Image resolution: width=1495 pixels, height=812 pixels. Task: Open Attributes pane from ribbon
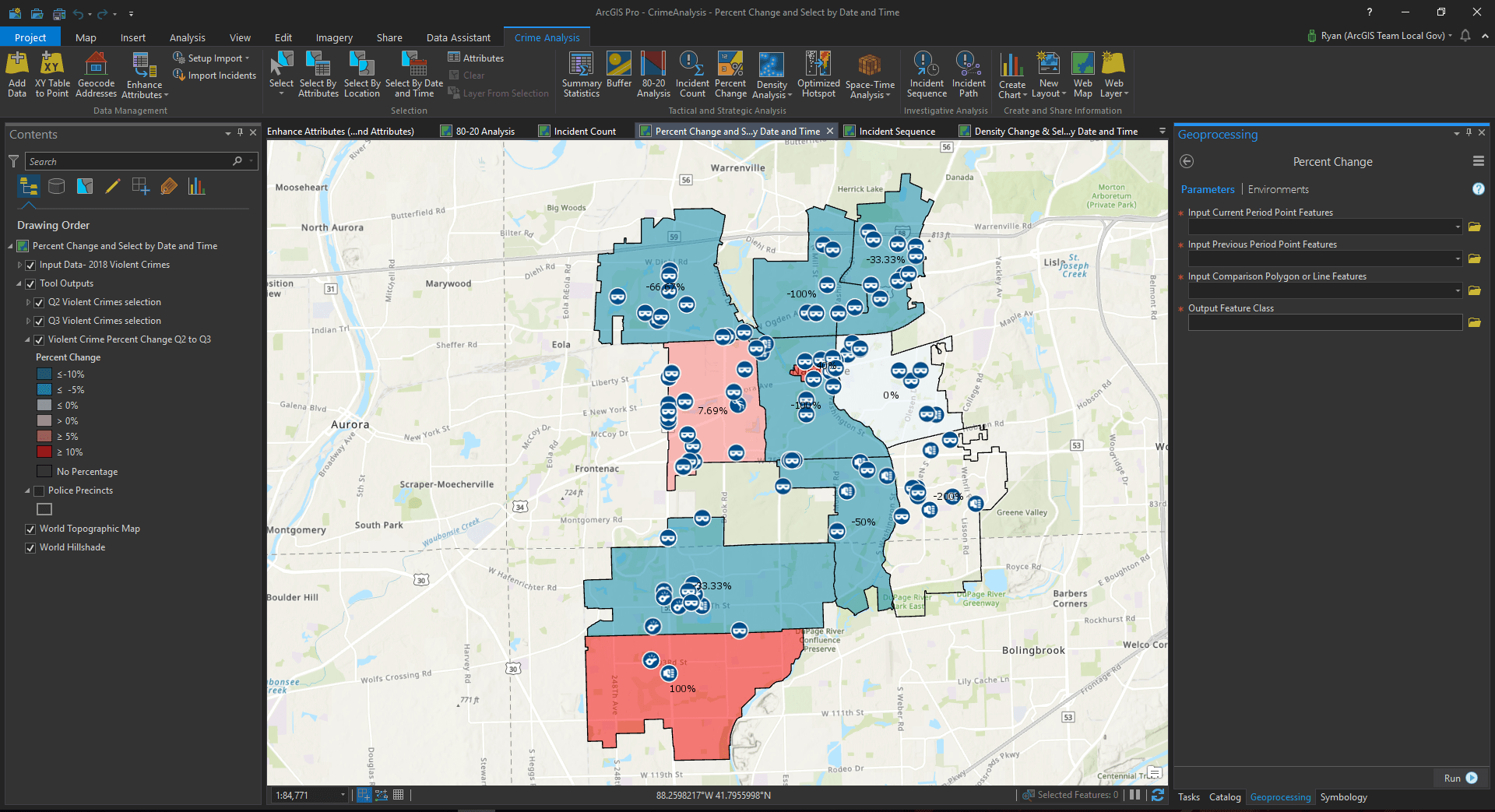click(x=476, y=58)
